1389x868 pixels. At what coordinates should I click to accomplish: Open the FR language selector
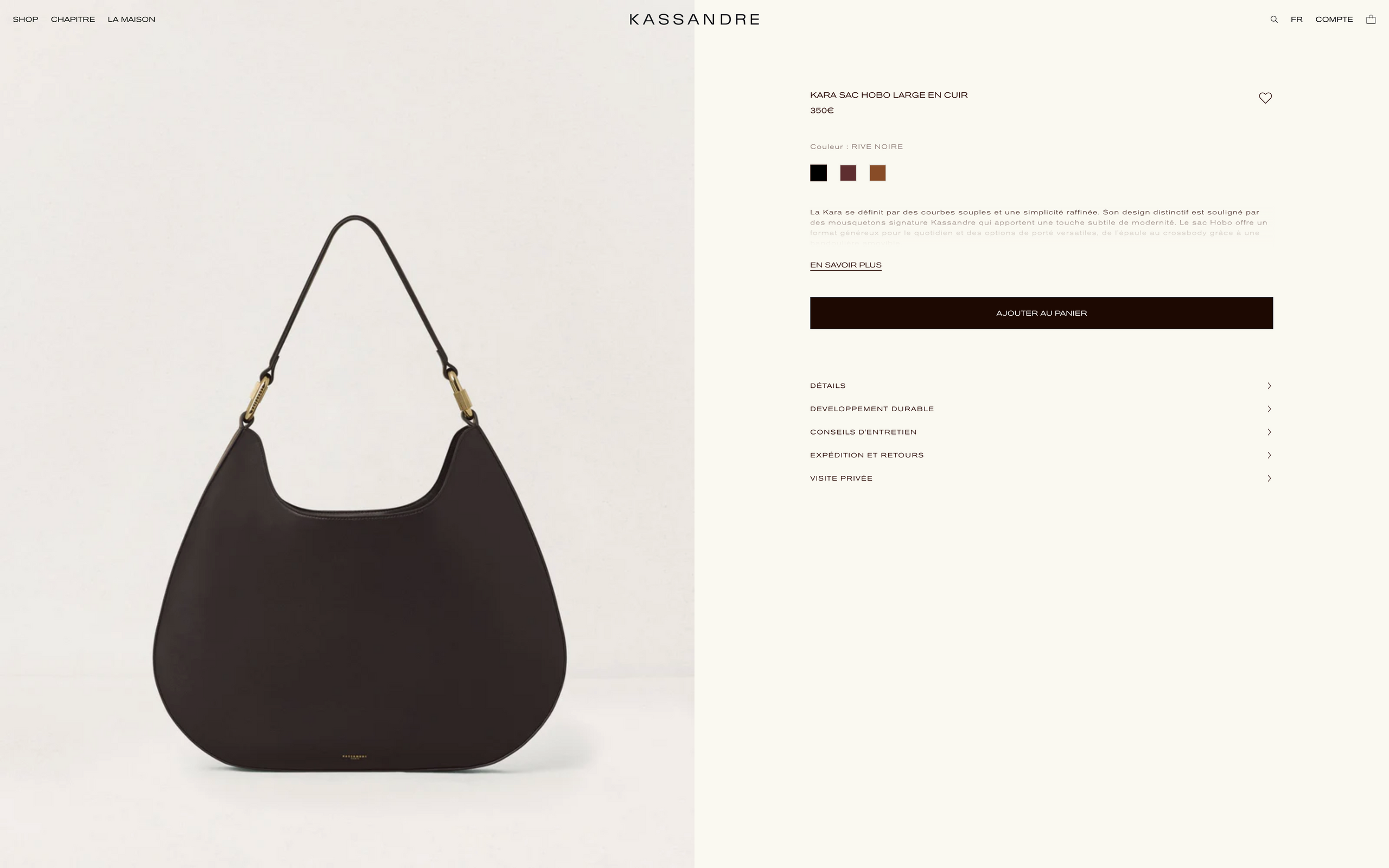[x=1297, y=20]
